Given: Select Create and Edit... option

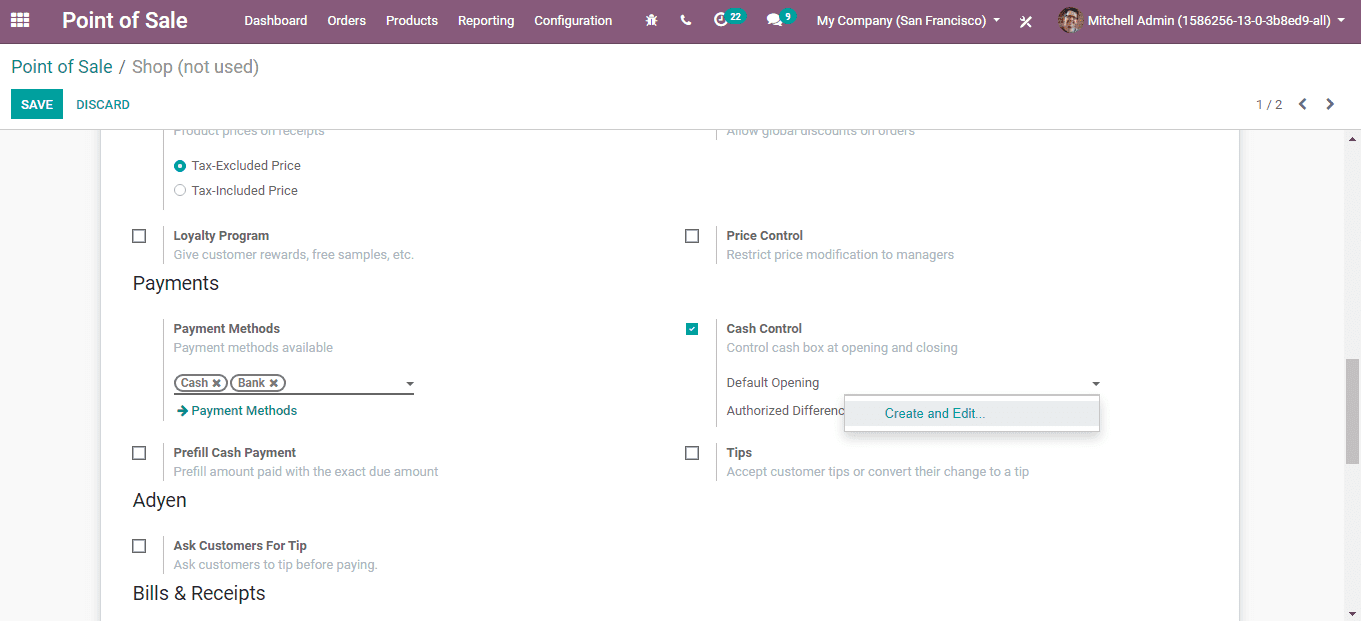Looking at the screenshot, I should pyautogui.click(x=934, y=413).
